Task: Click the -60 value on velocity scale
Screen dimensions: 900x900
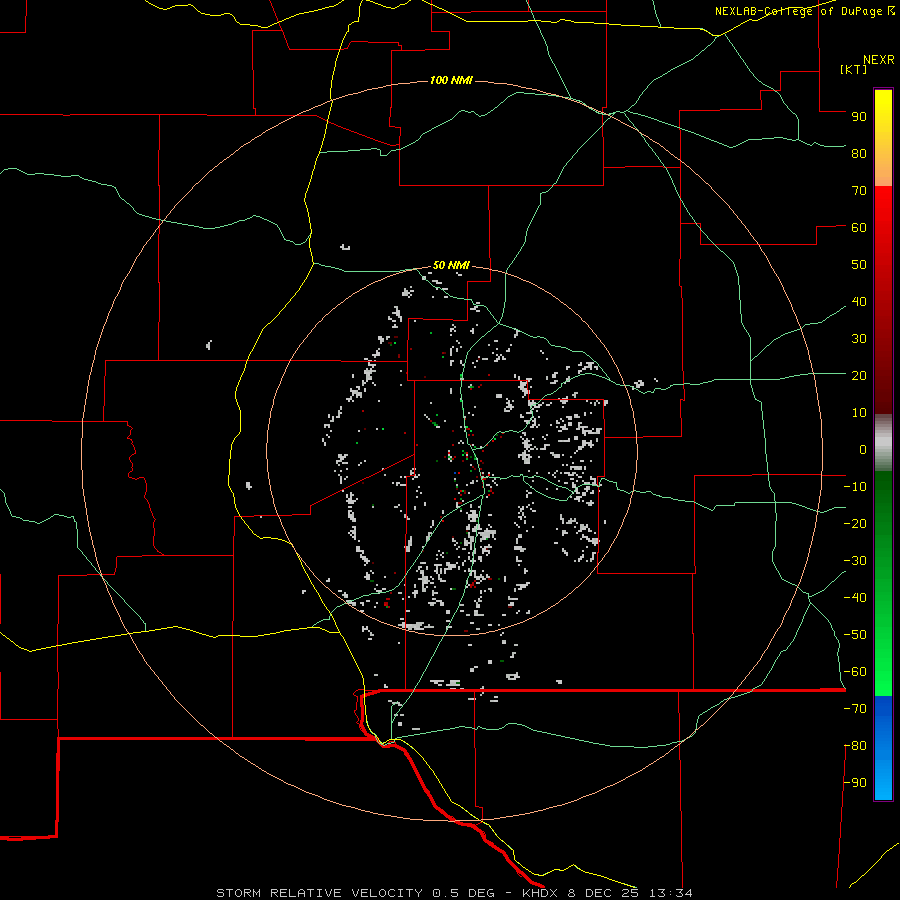Action: [855, 672]
